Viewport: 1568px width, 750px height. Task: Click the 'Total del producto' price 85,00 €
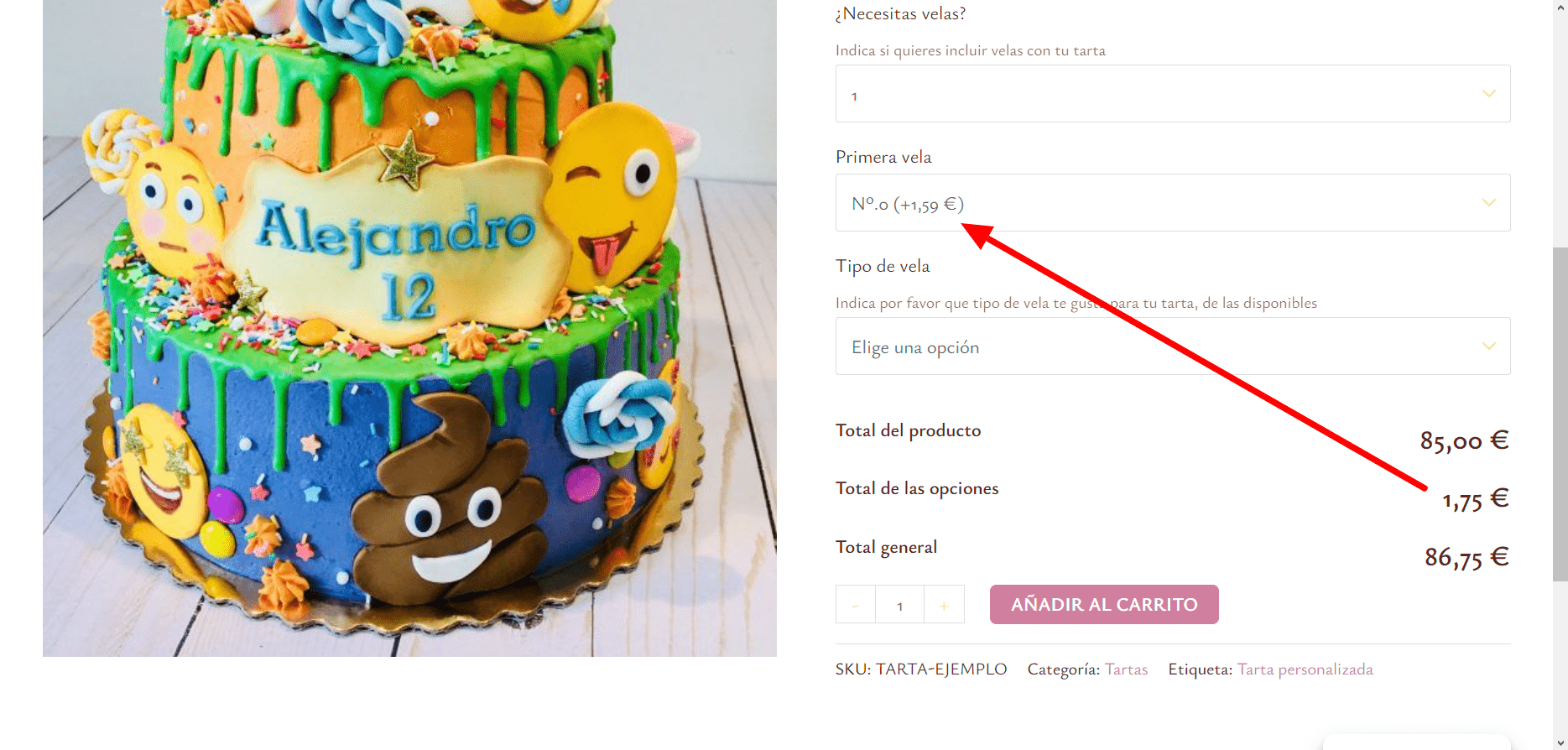point(1464,441)
